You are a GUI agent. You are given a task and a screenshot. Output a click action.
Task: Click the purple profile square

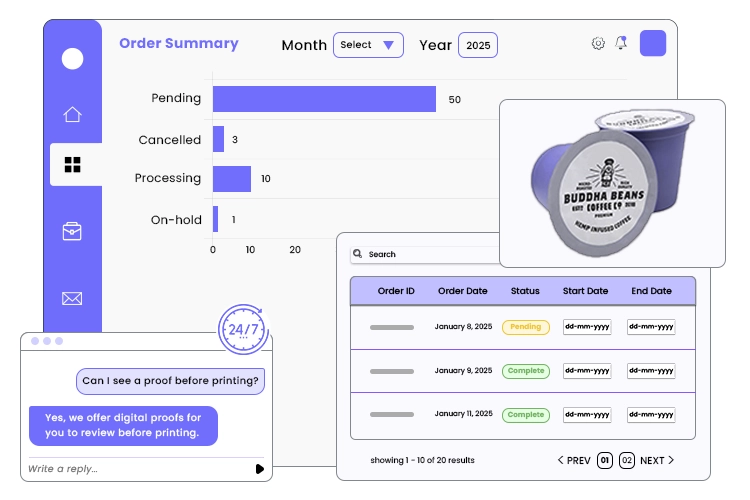pos(653,43)
